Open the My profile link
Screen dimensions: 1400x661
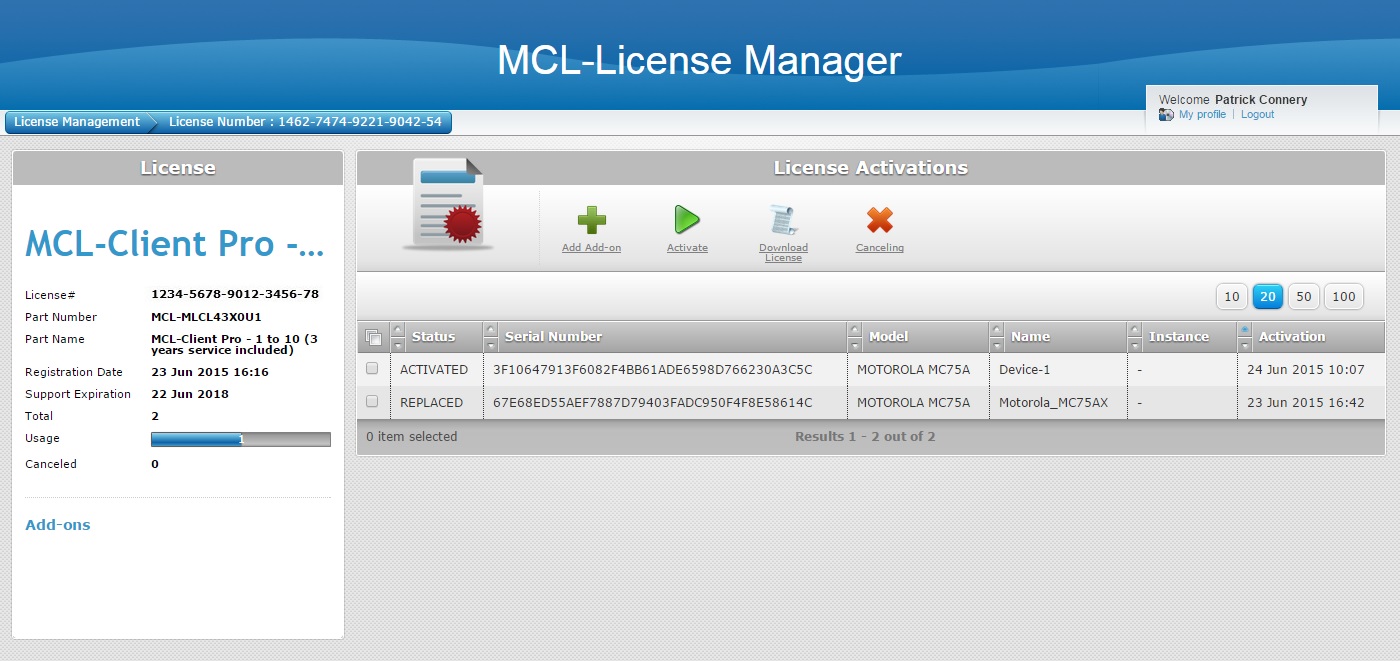pyautogui.click(x=1202, y=115)
